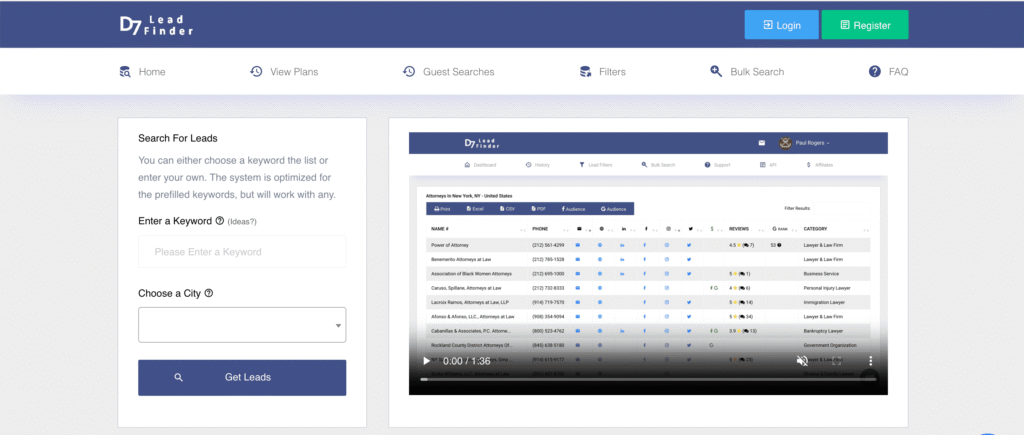
Task: Click help icon beside Choose a City
Action: 208,293
